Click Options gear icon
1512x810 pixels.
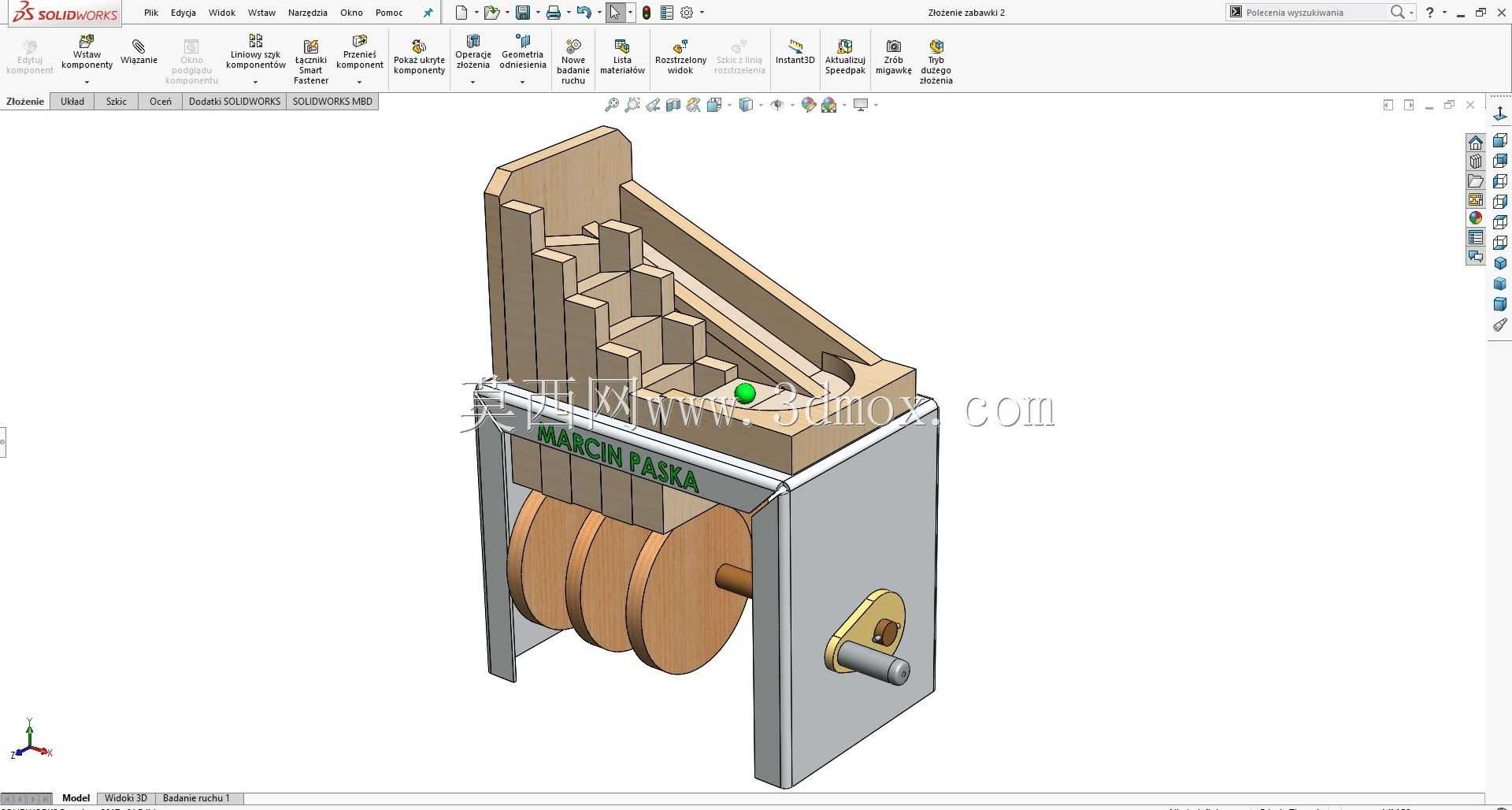687,13
